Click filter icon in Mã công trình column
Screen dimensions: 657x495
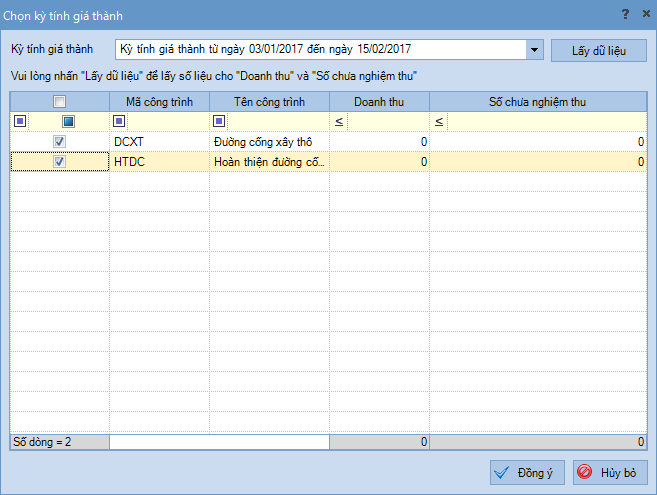click(x=119, y=121)
